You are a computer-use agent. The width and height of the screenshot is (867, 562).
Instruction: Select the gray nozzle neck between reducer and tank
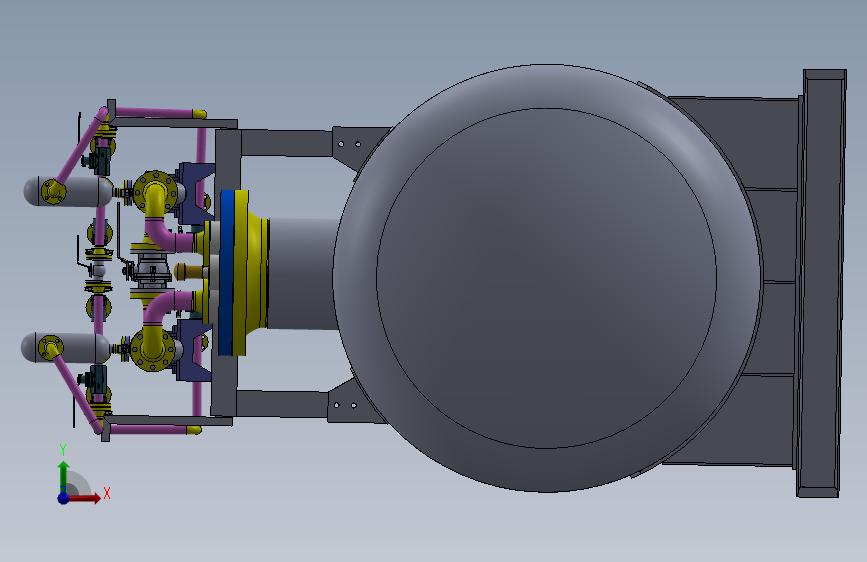[303, 274]
